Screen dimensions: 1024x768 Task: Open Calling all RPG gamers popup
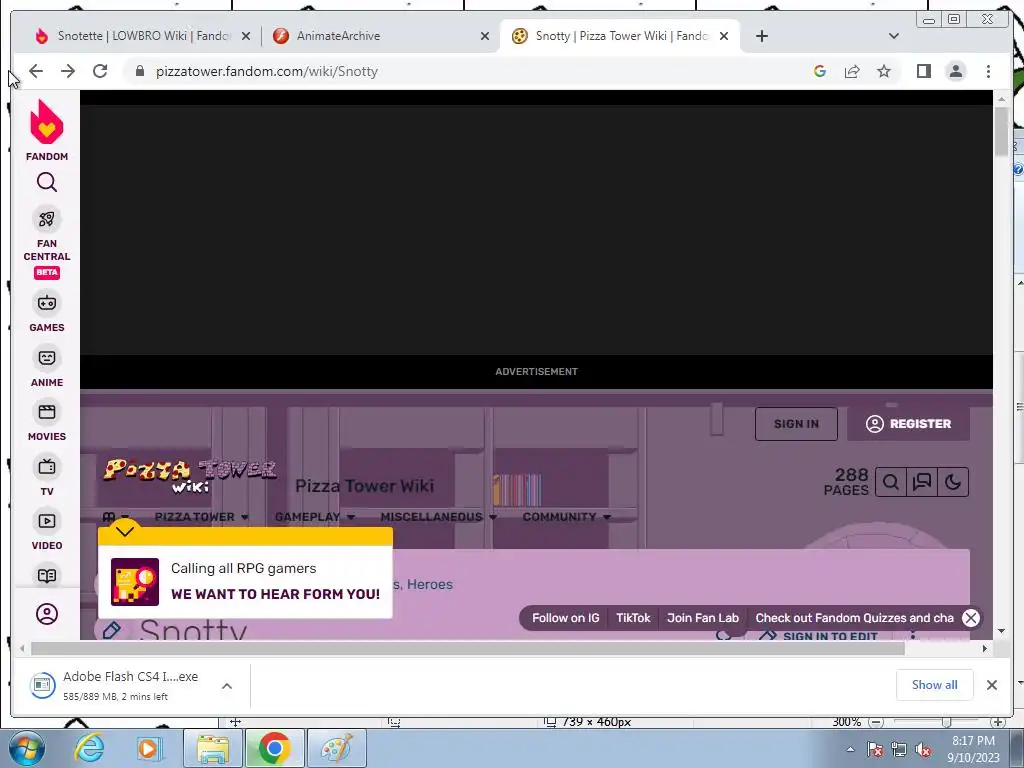246,581
